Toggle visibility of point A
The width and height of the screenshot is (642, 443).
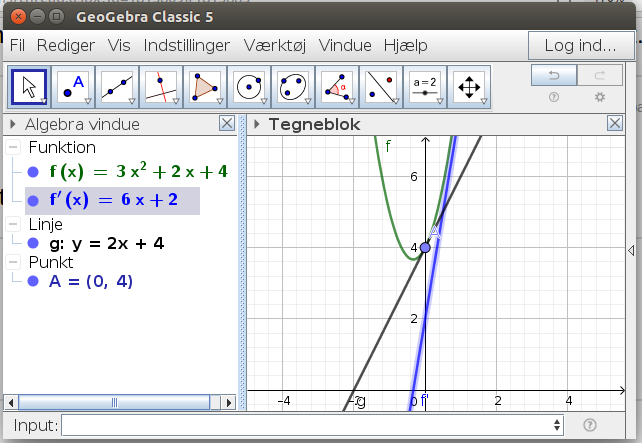pos(33,281)
